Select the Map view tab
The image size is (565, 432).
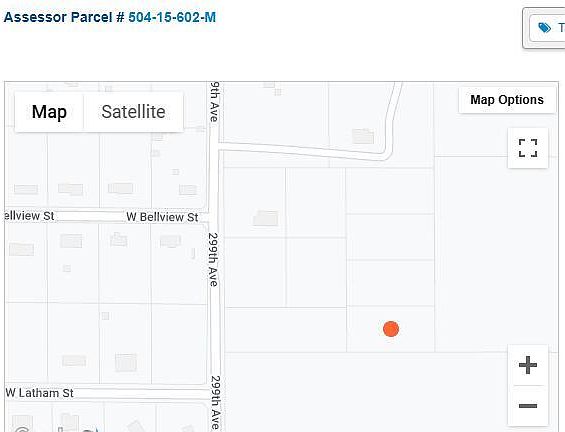[x=49, y=112]
